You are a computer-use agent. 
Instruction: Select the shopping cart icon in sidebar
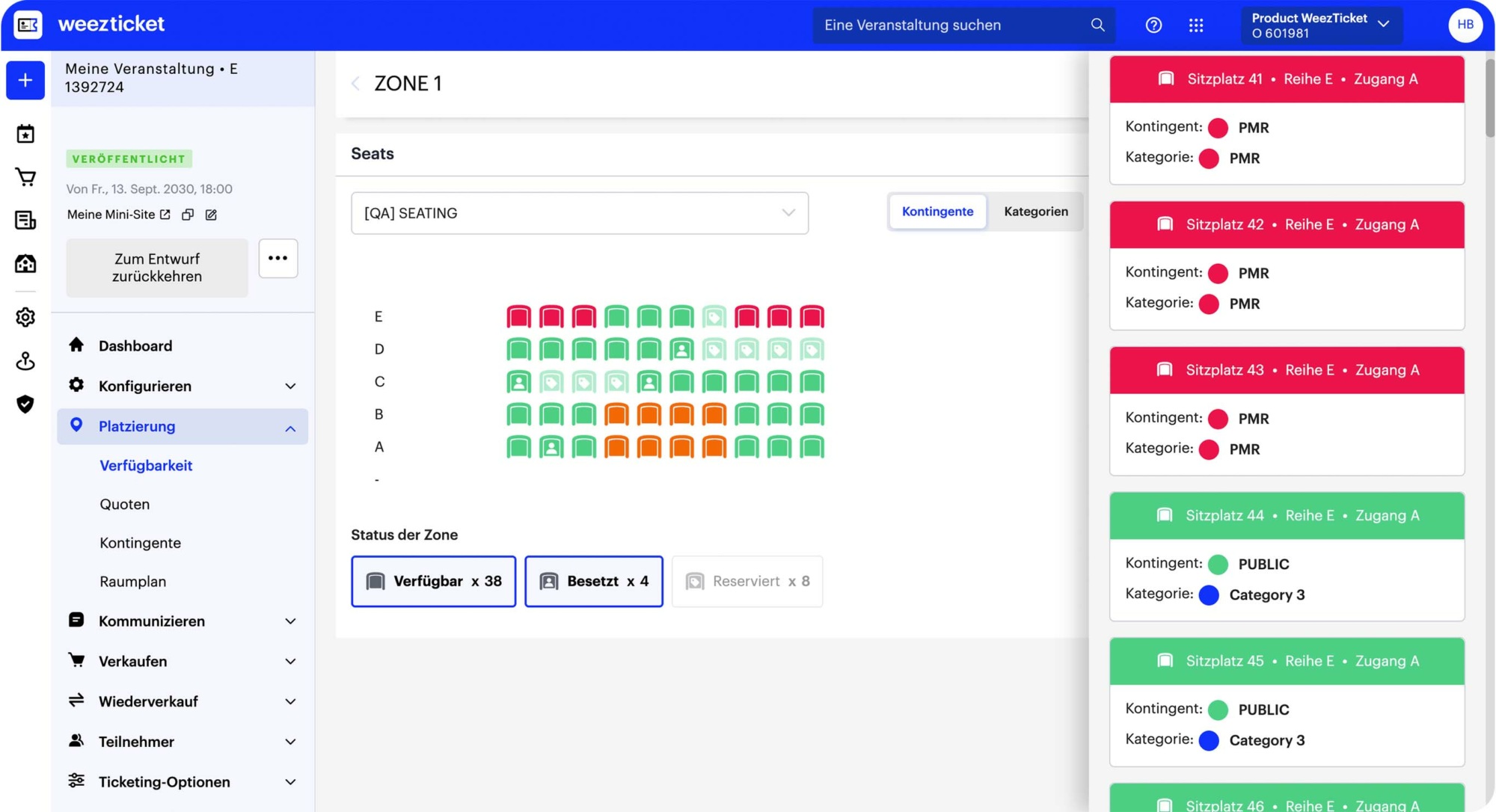tap(25, 177)
